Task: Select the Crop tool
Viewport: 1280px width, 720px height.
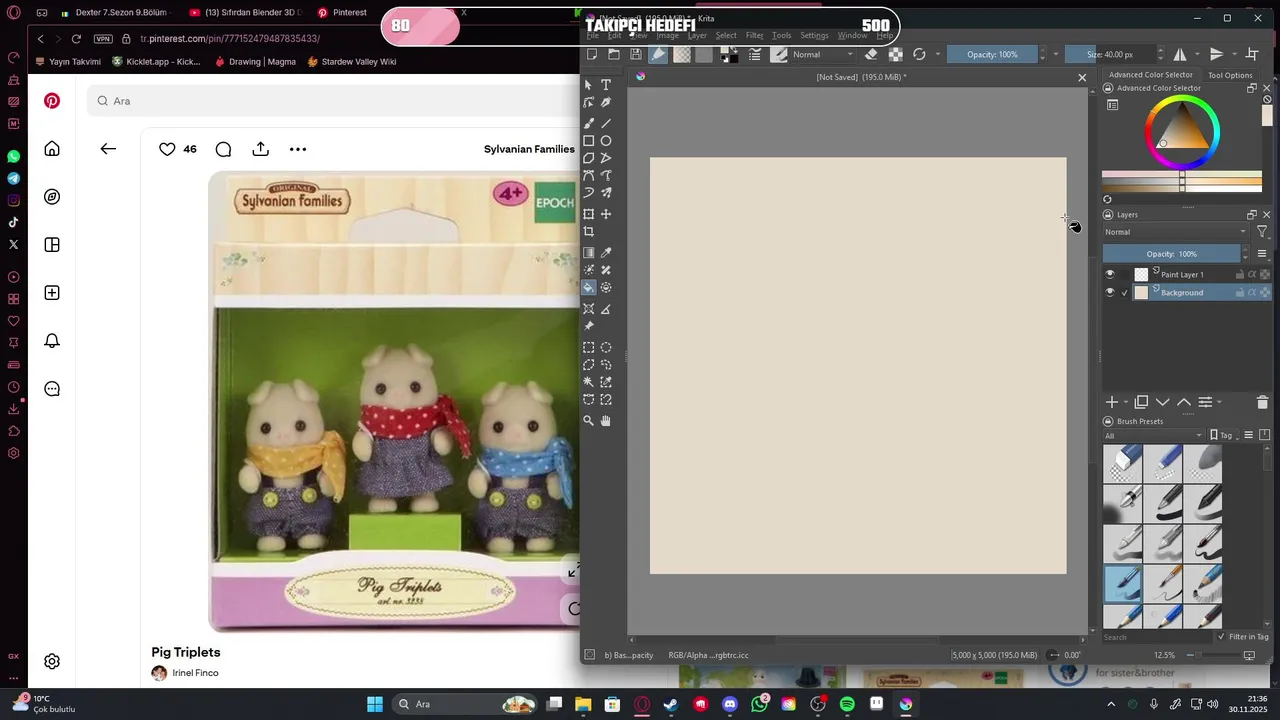Action: click(589, 232)
